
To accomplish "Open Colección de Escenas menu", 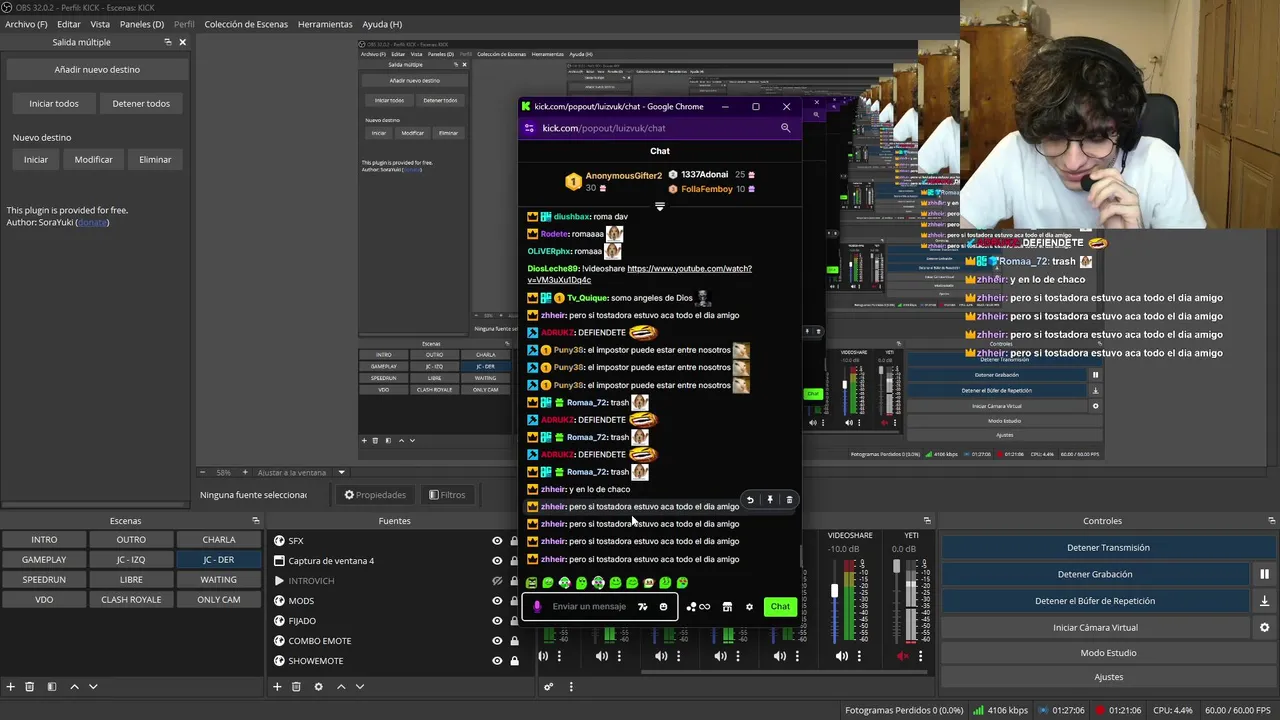I will point(246,24).
